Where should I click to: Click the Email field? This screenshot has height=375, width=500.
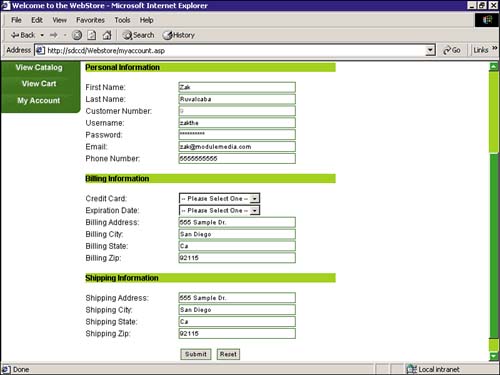tap(237, 146)
